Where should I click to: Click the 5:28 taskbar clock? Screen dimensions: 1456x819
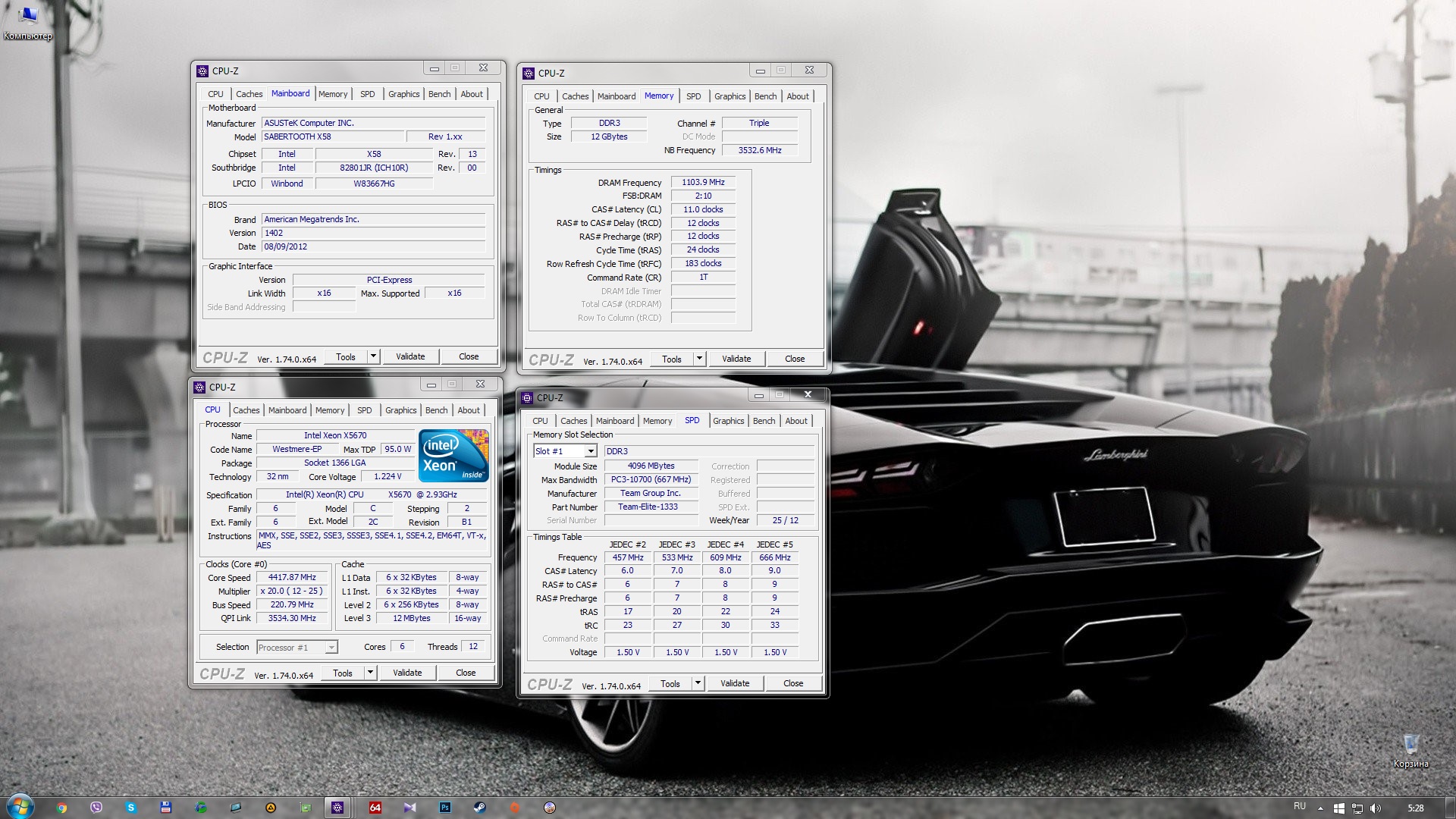click(1415, 808)
